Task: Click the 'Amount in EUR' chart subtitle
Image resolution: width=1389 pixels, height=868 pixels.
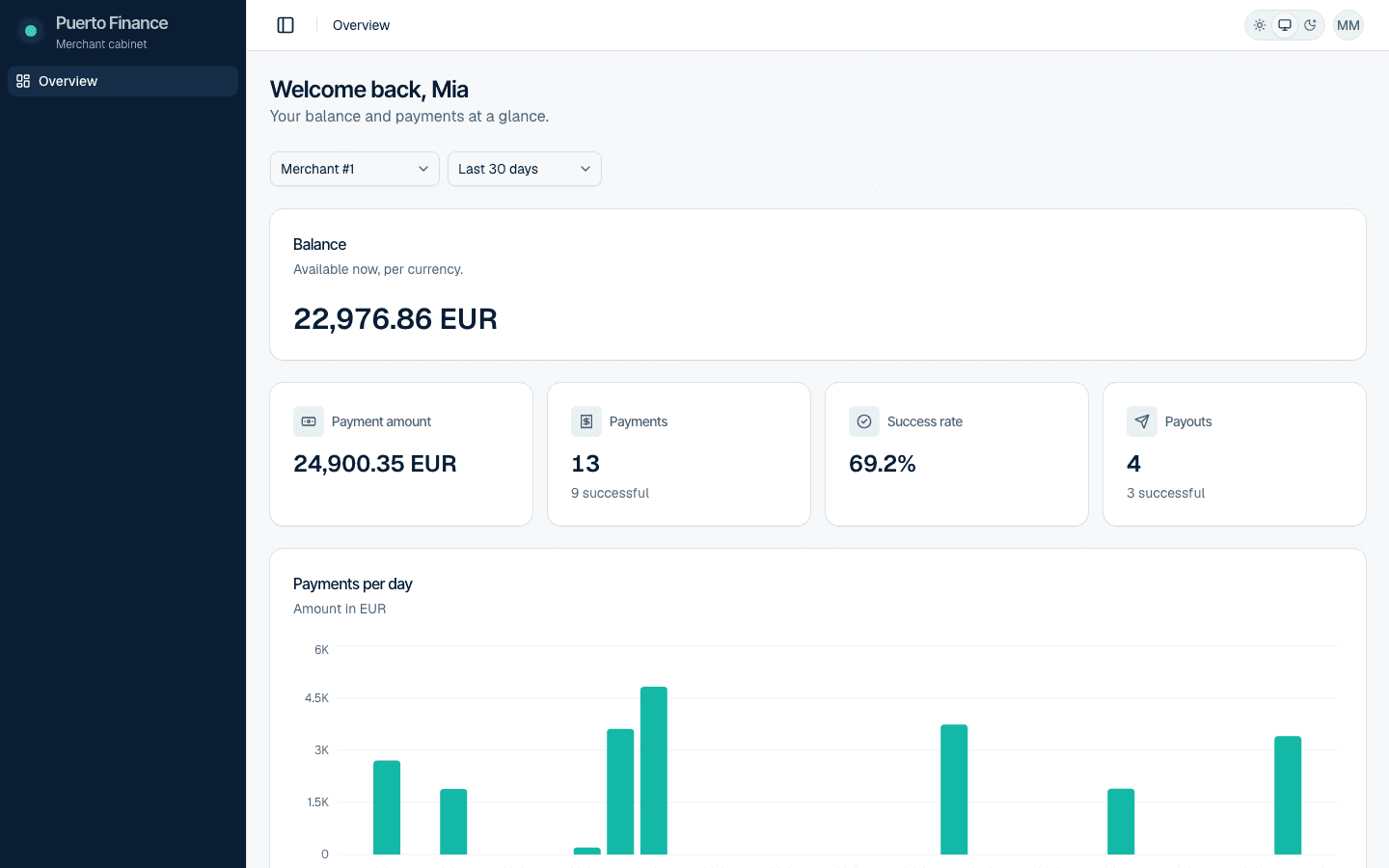Action: point(340,609)
